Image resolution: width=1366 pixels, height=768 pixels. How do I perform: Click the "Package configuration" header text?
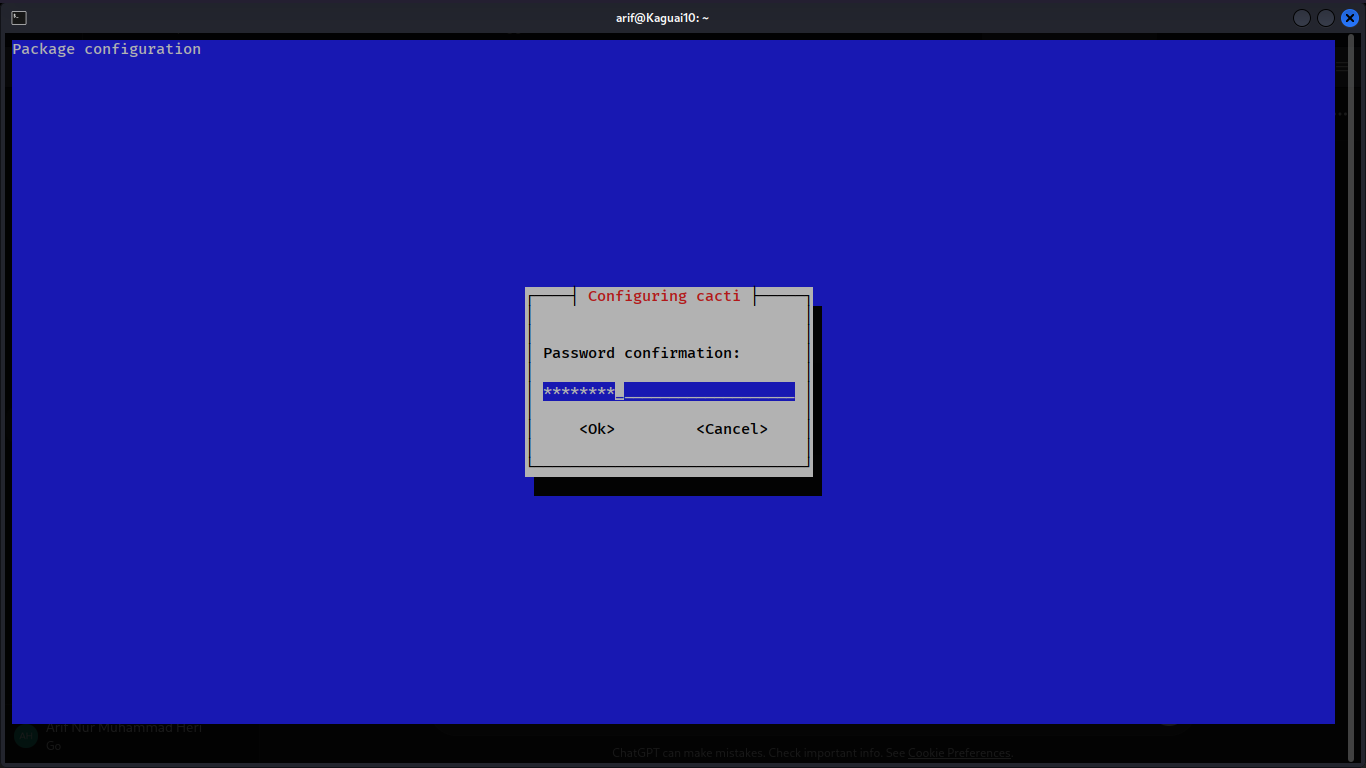107,49
